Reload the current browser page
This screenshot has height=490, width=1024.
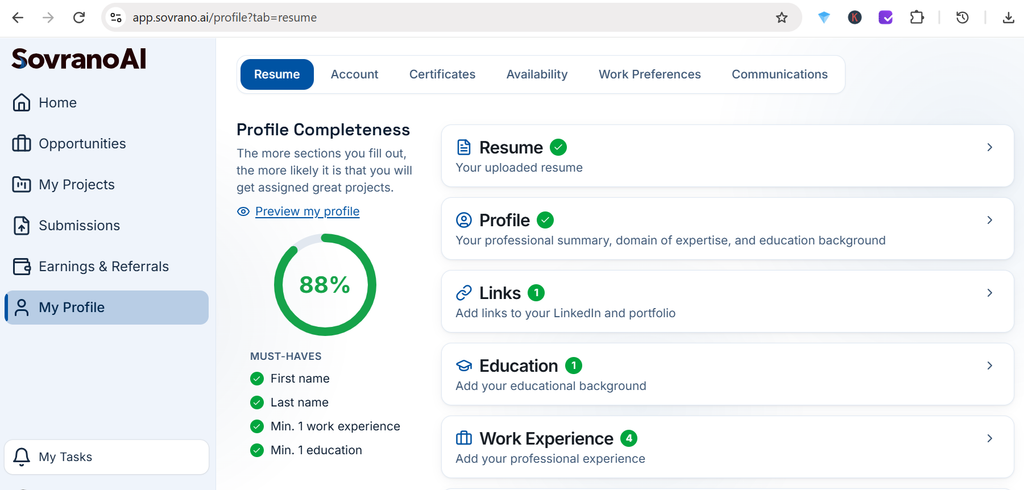click(79, 18)
